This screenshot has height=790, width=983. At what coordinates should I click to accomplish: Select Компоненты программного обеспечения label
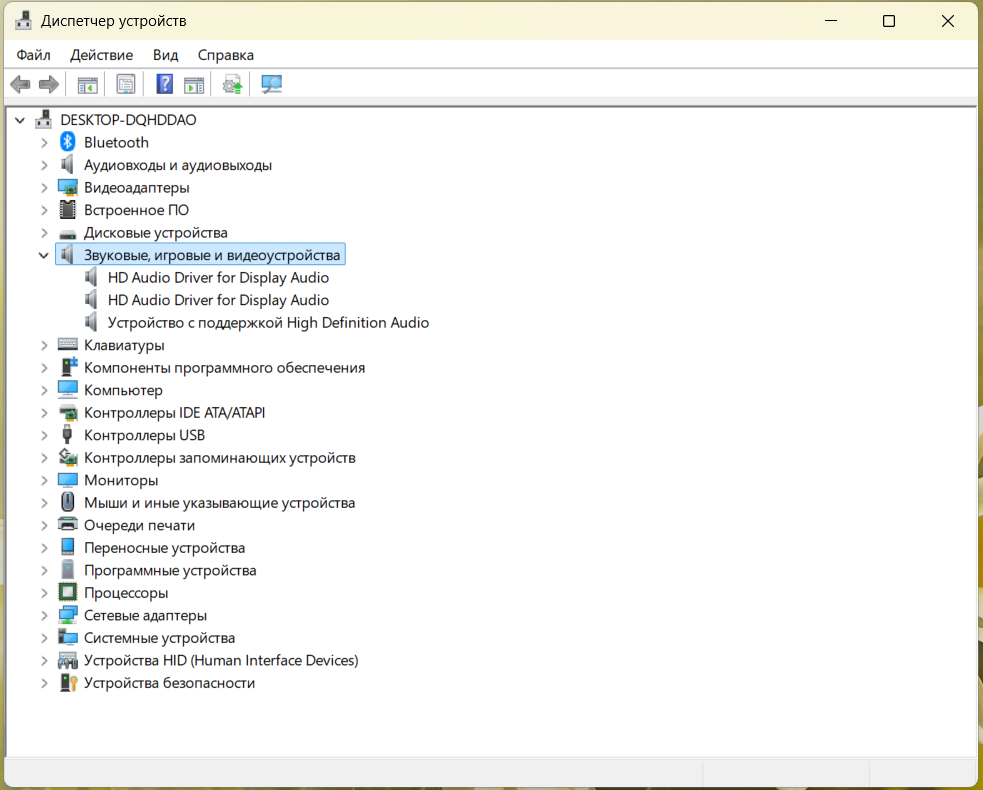224,367
